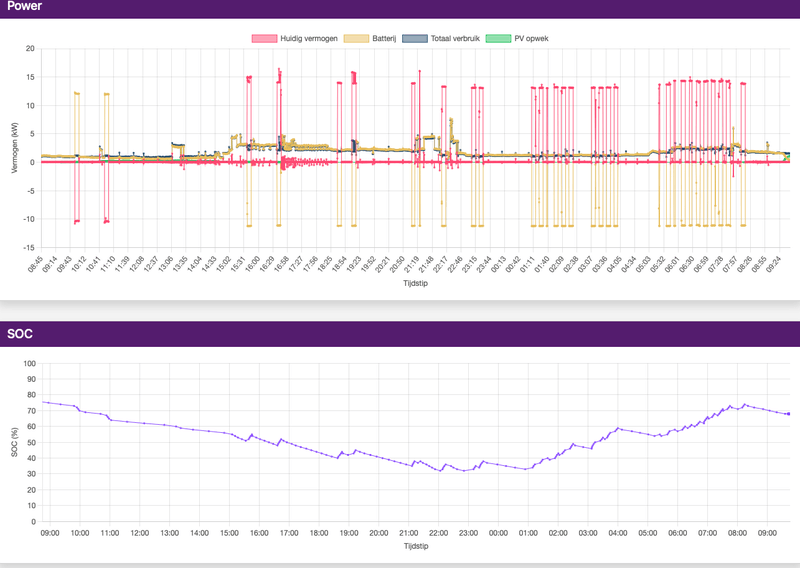Click the -15 tick on Power y-axis
This screenshot has width=800, height=568.
(29, 248)
